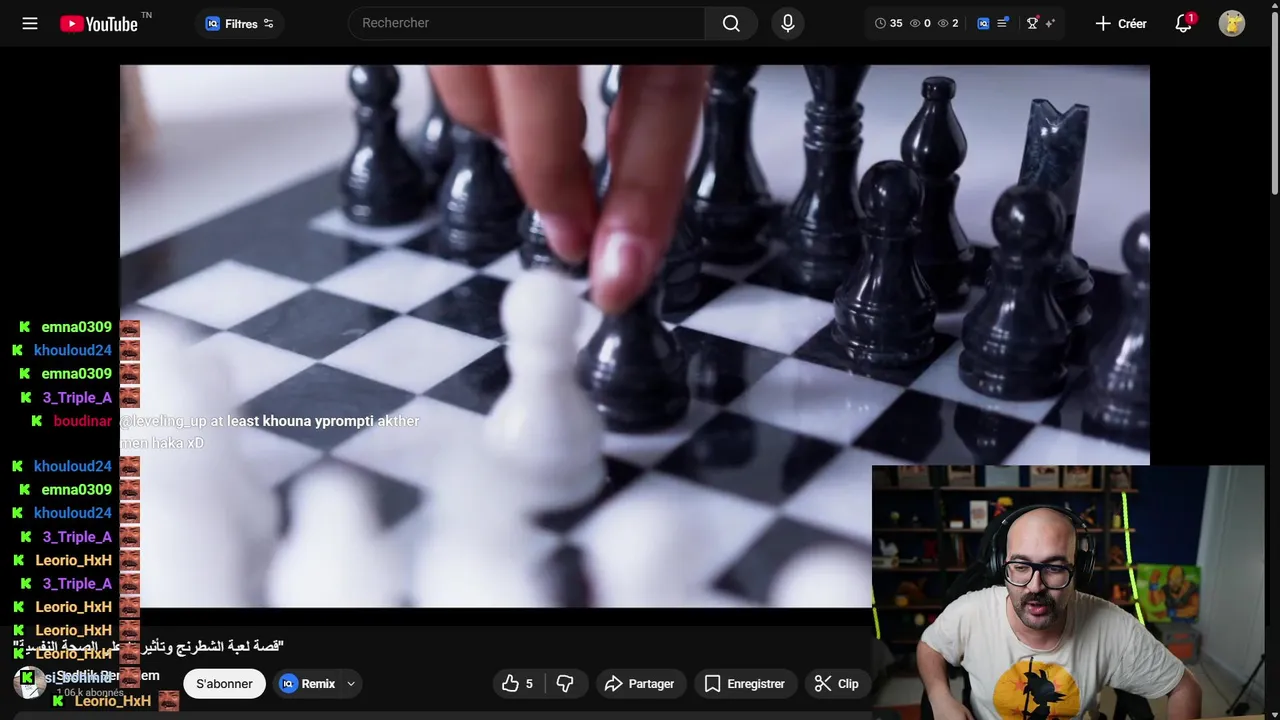
Task: Click the S'abonner subscribe button
Action: pyautogui.click(x=224, y=684)
